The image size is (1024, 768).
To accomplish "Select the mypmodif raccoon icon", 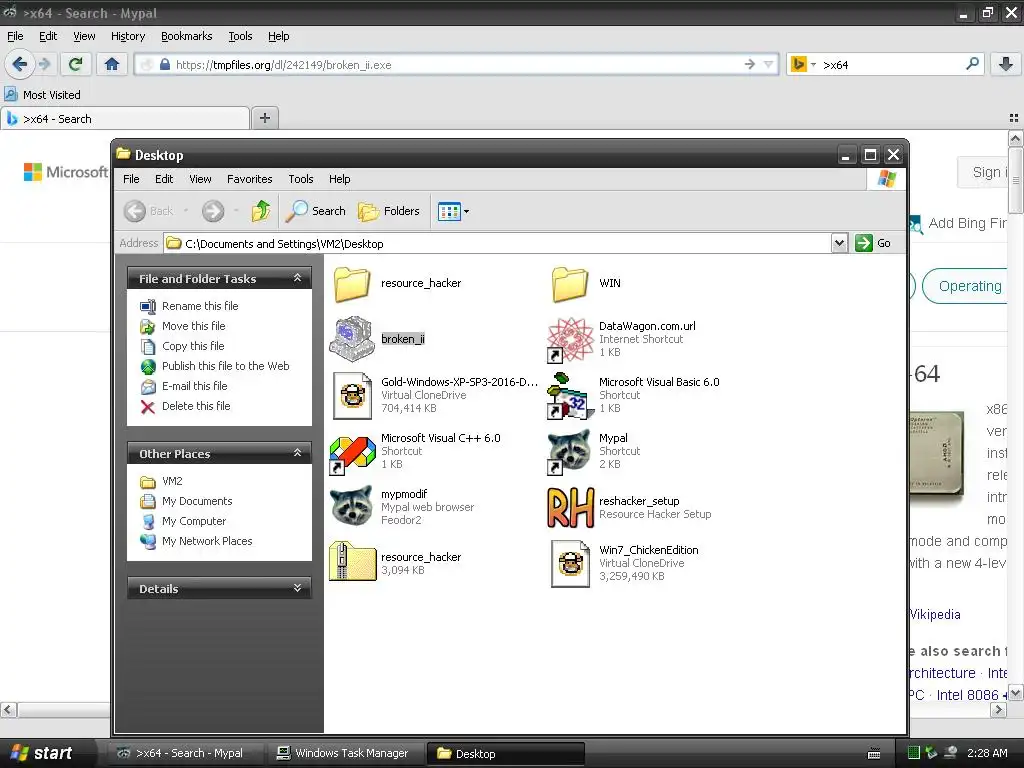I will [352, 507].
